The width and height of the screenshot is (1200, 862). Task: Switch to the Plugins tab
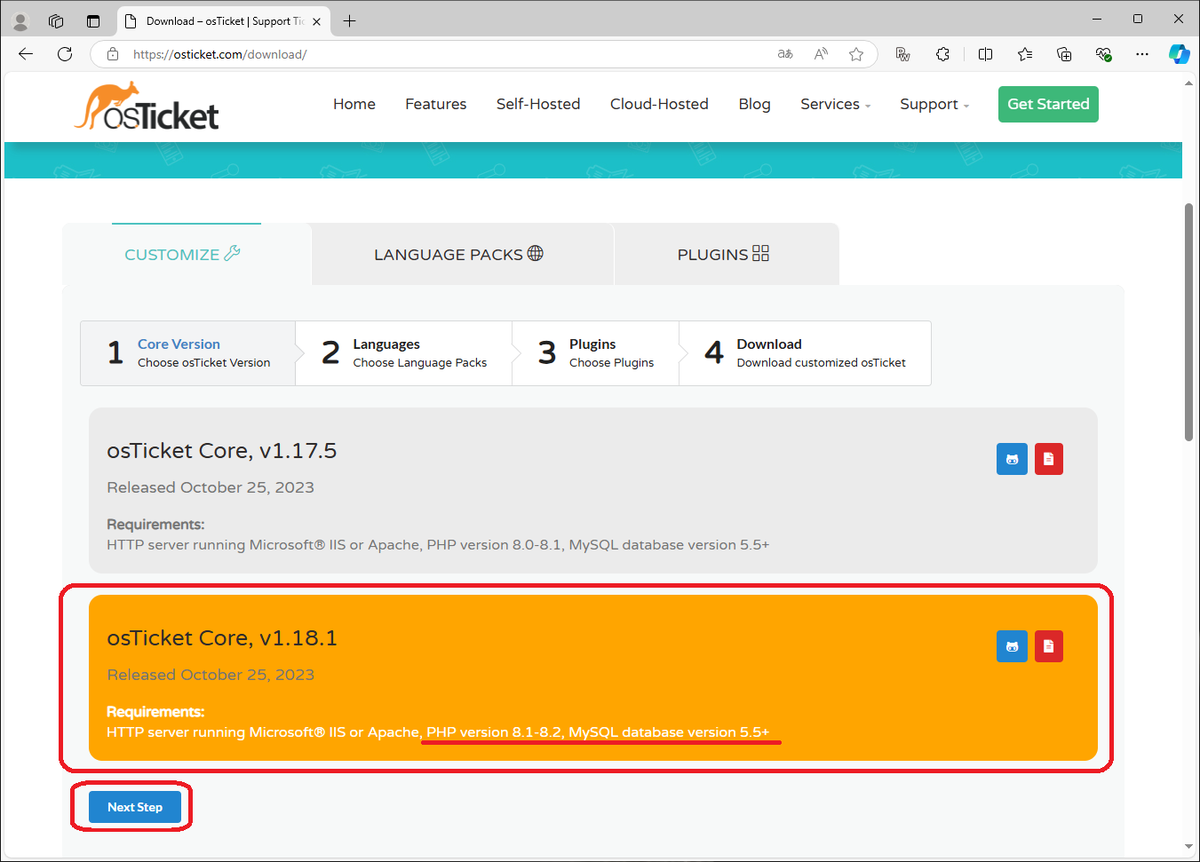[x=724, y=254]
